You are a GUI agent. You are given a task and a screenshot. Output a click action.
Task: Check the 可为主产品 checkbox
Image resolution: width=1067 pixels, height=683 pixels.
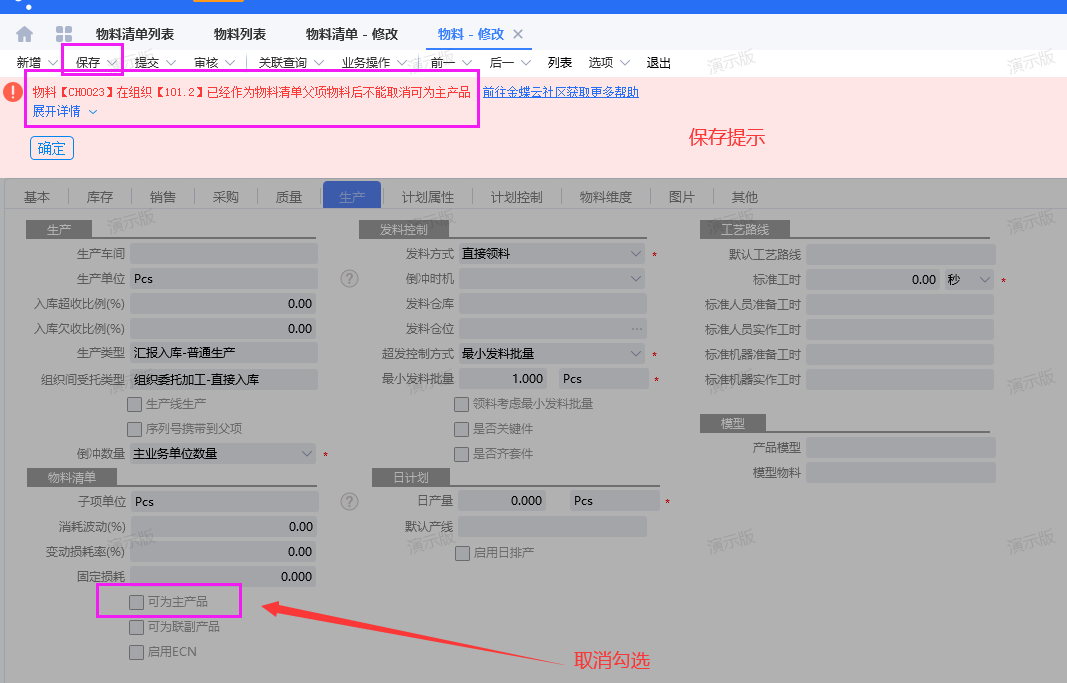coord(136,602)
